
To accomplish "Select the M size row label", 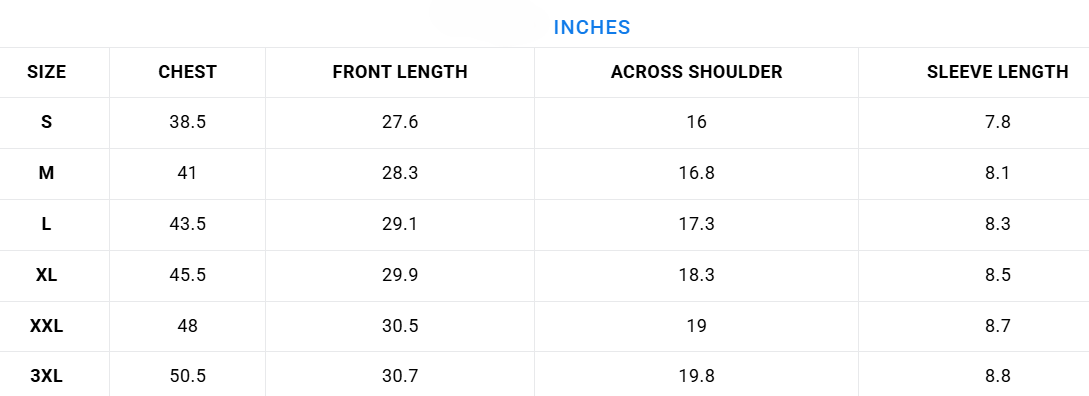I will (47, 173).
